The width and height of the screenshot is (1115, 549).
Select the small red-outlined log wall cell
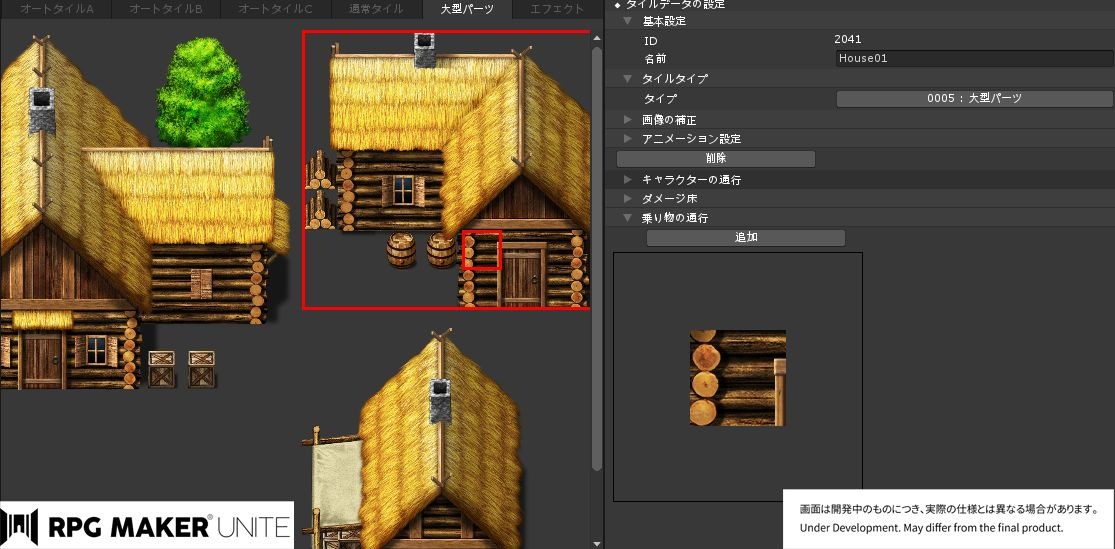click(x=482, y=250)
